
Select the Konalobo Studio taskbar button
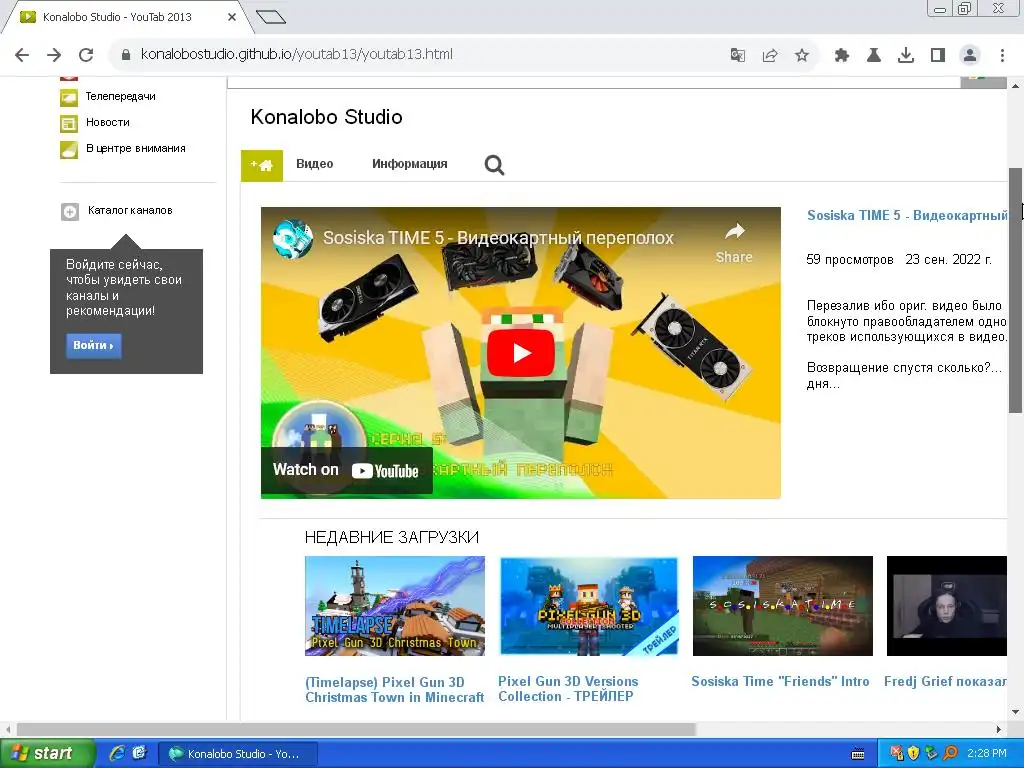click(238, 754)
